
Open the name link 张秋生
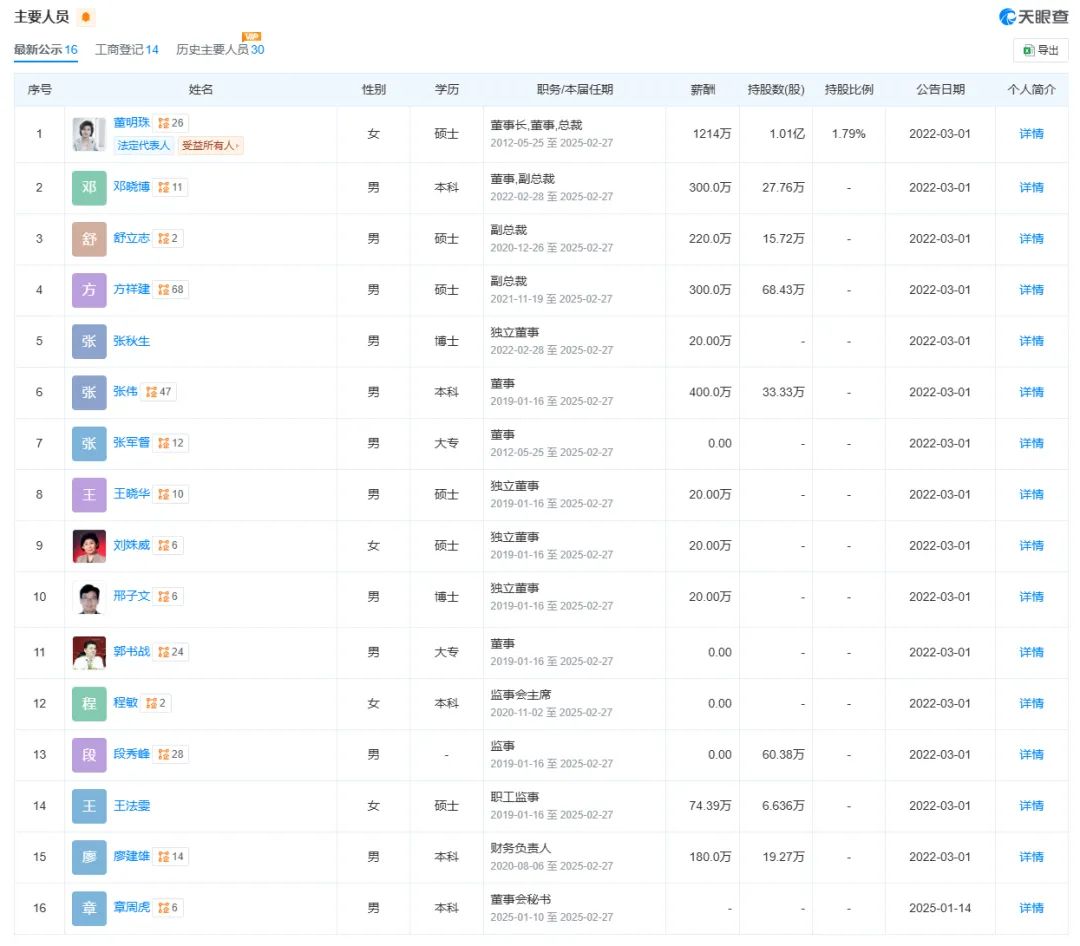(x=131, y=341)
